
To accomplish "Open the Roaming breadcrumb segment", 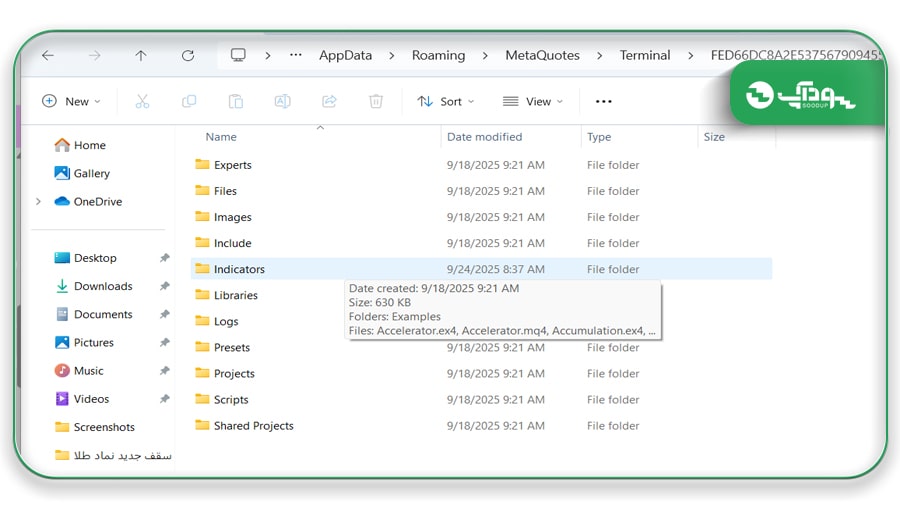I will coord(439,55).
